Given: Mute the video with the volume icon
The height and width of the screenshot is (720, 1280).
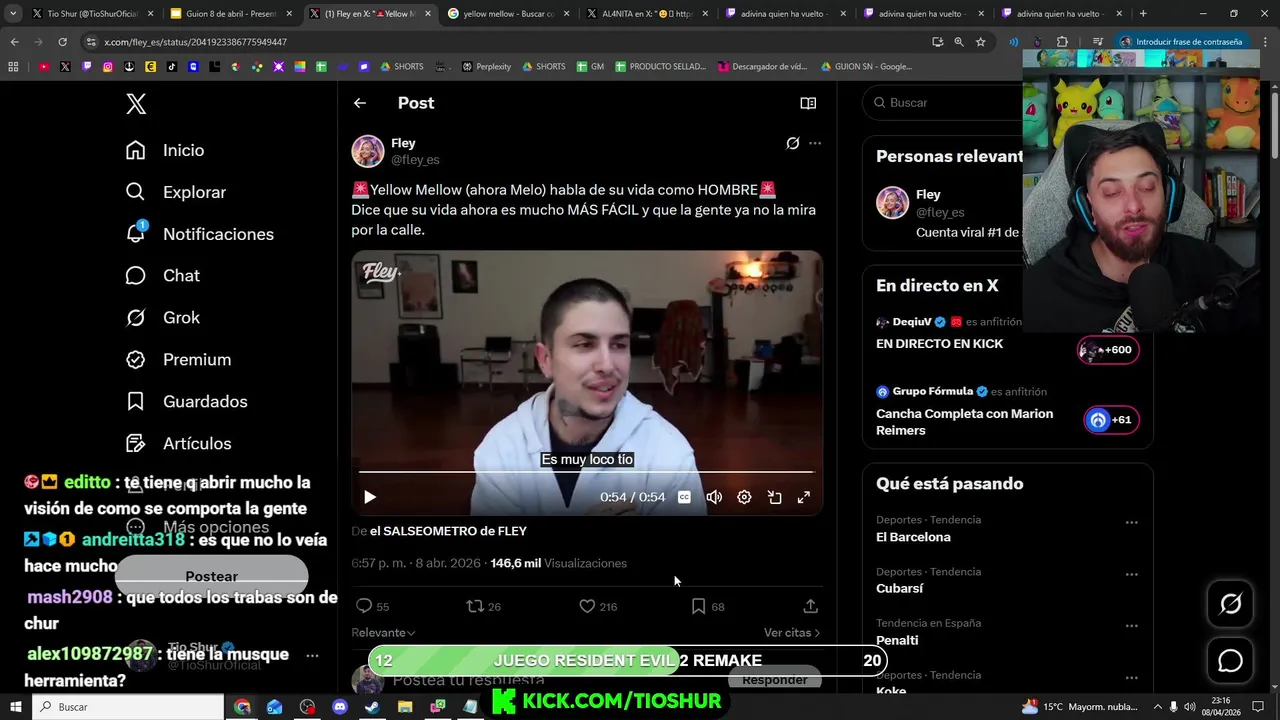Looking at the screenshot, I should pos(714,497).
